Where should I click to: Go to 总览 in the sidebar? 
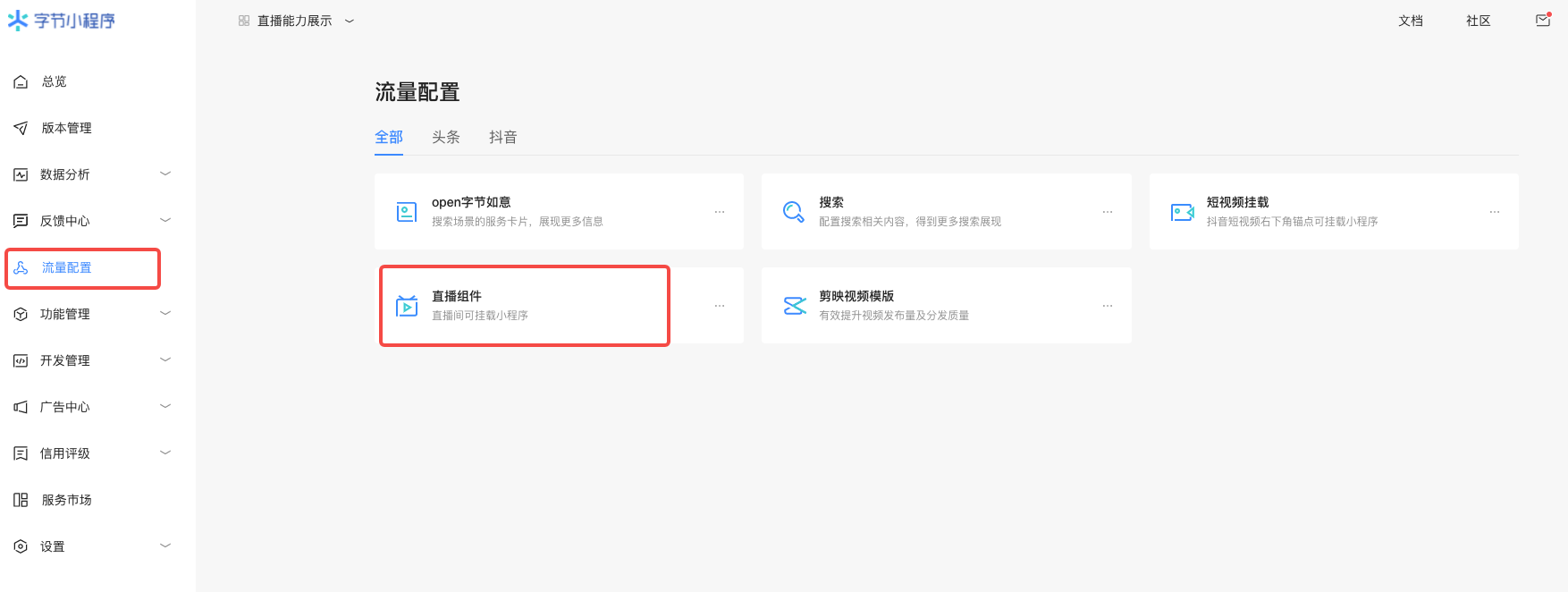coord(55,81)
